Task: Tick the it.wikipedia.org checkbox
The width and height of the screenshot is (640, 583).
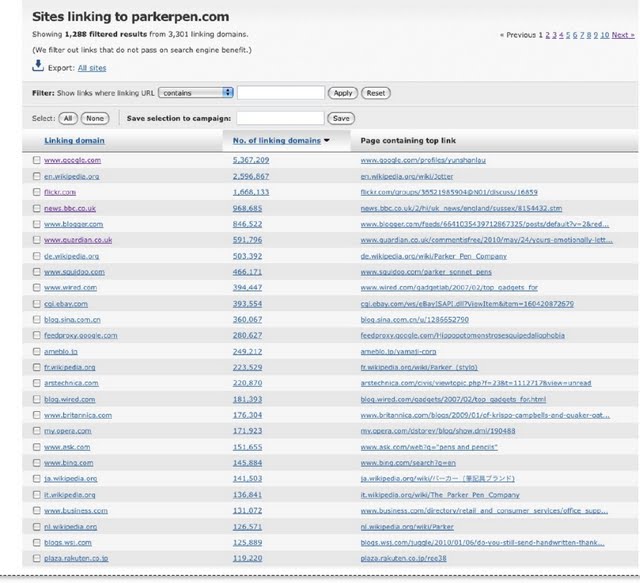Action: point(37,495)
